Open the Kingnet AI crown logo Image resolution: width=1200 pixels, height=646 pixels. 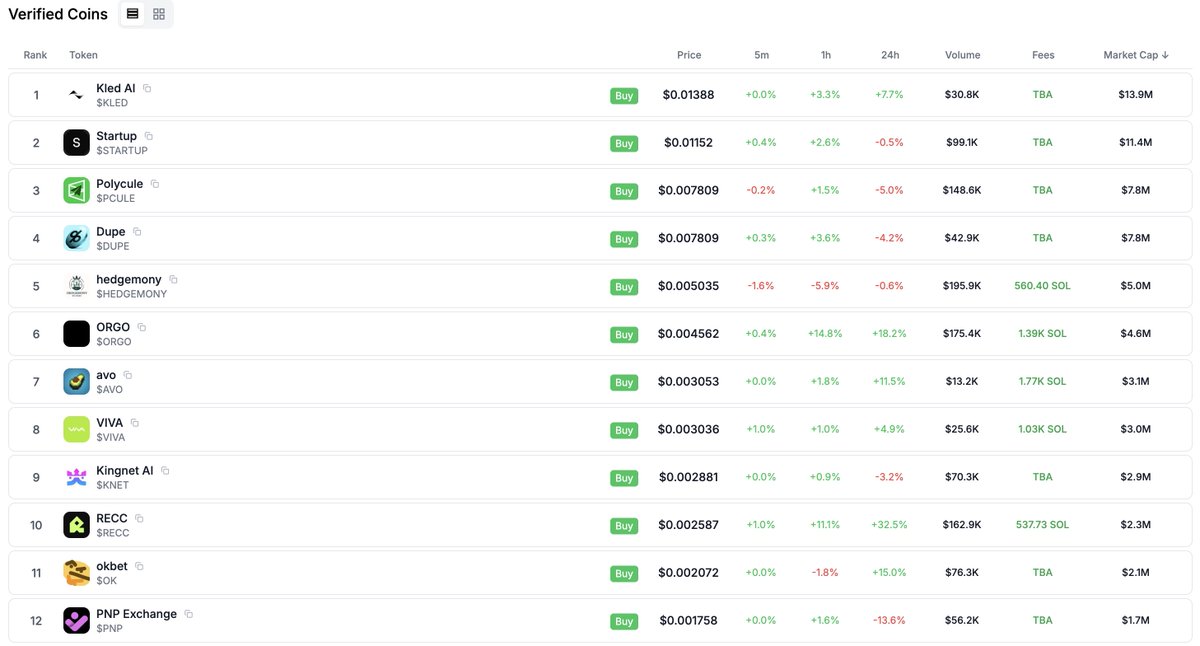tap(77, 477)
